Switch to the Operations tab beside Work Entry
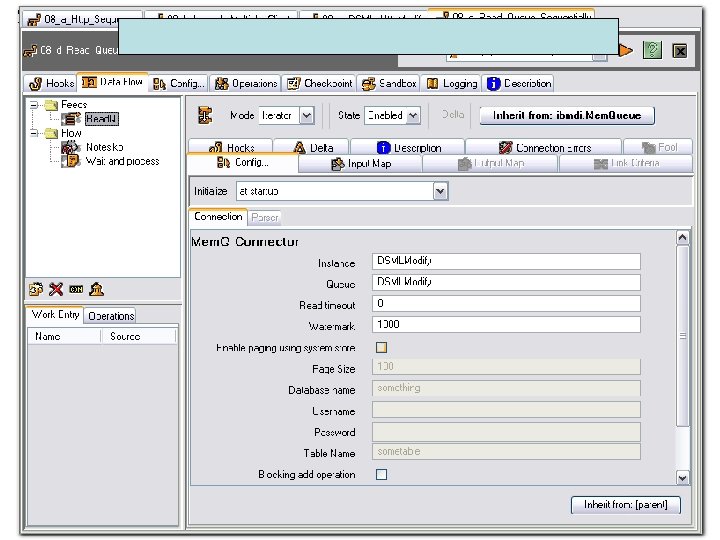720x540 pixels. coord(111,316)
